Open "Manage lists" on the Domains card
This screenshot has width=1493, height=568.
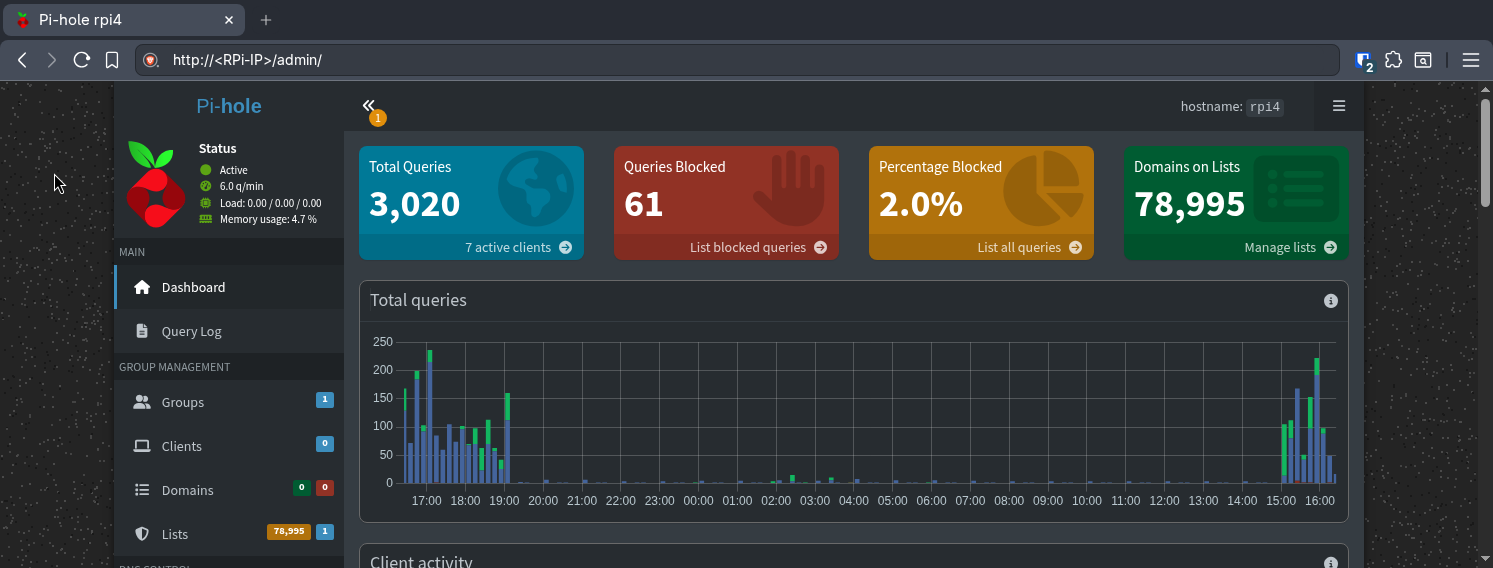coord(1289,247)
